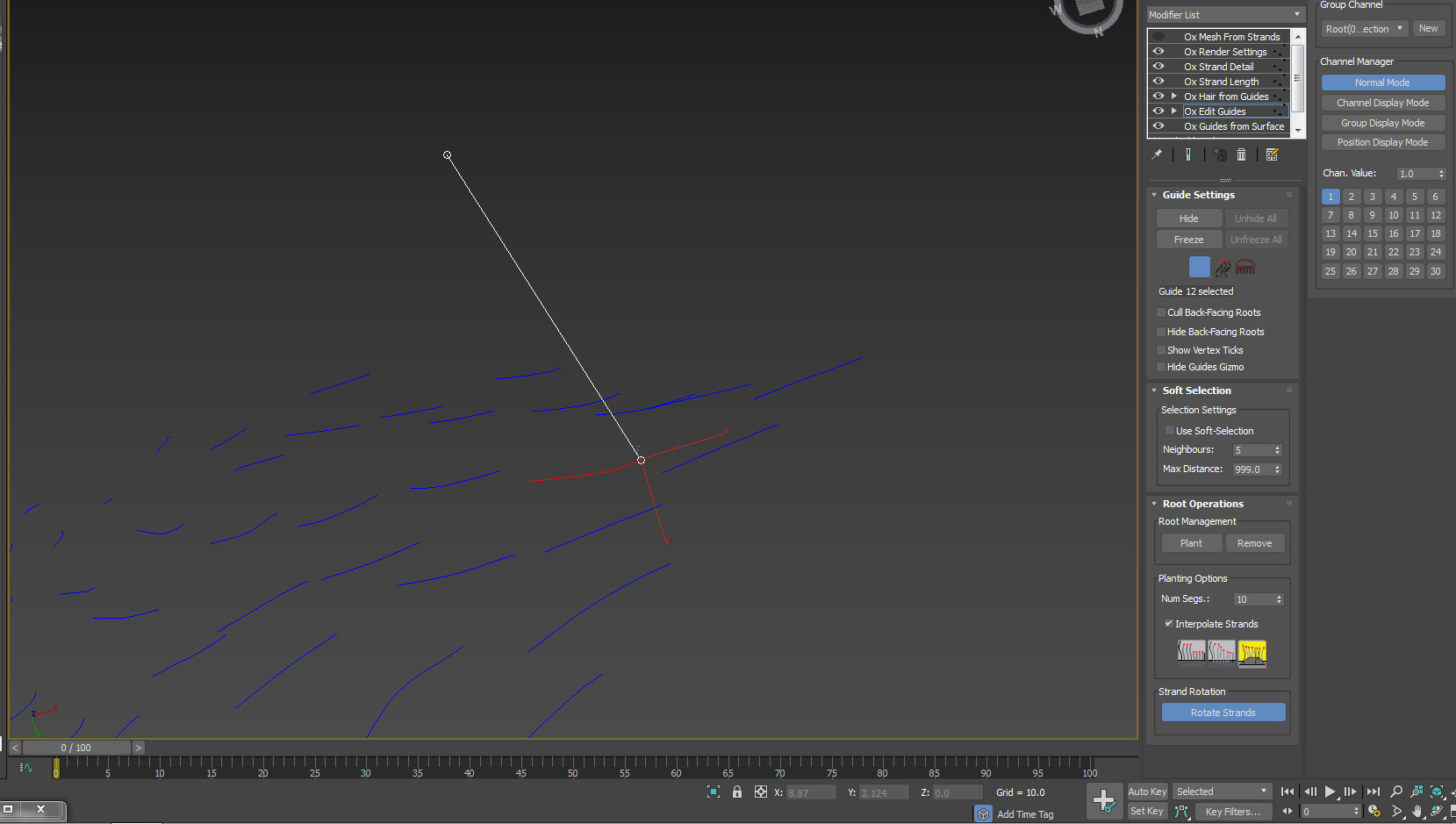Hide the Ox Strand Length modifier eye
This screenshot has width=1456, height=824.
click(1158, 82)
